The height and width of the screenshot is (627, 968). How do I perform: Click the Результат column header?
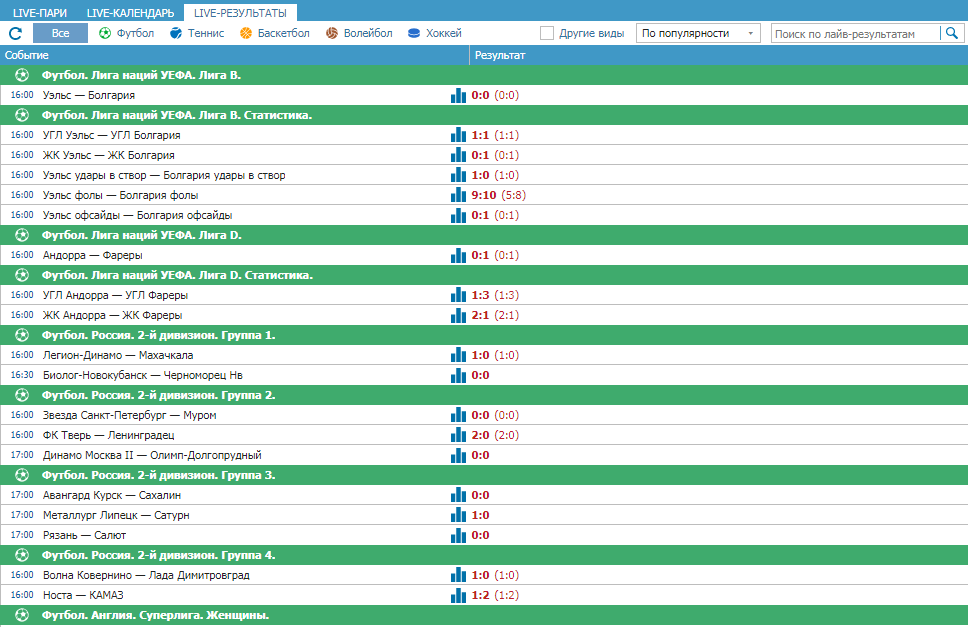[719, 55]
